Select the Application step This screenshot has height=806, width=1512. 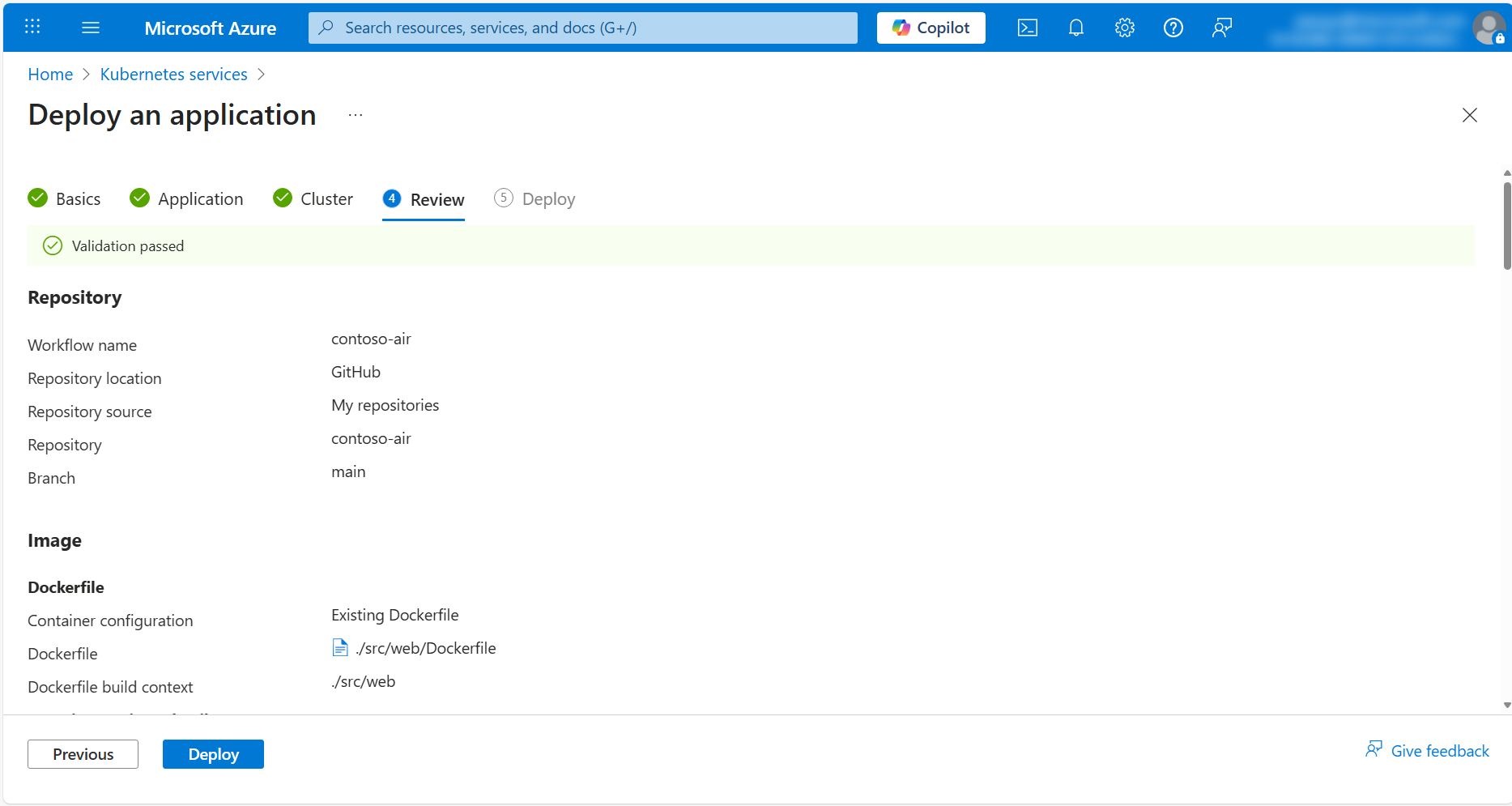click(x=200, y=198)
